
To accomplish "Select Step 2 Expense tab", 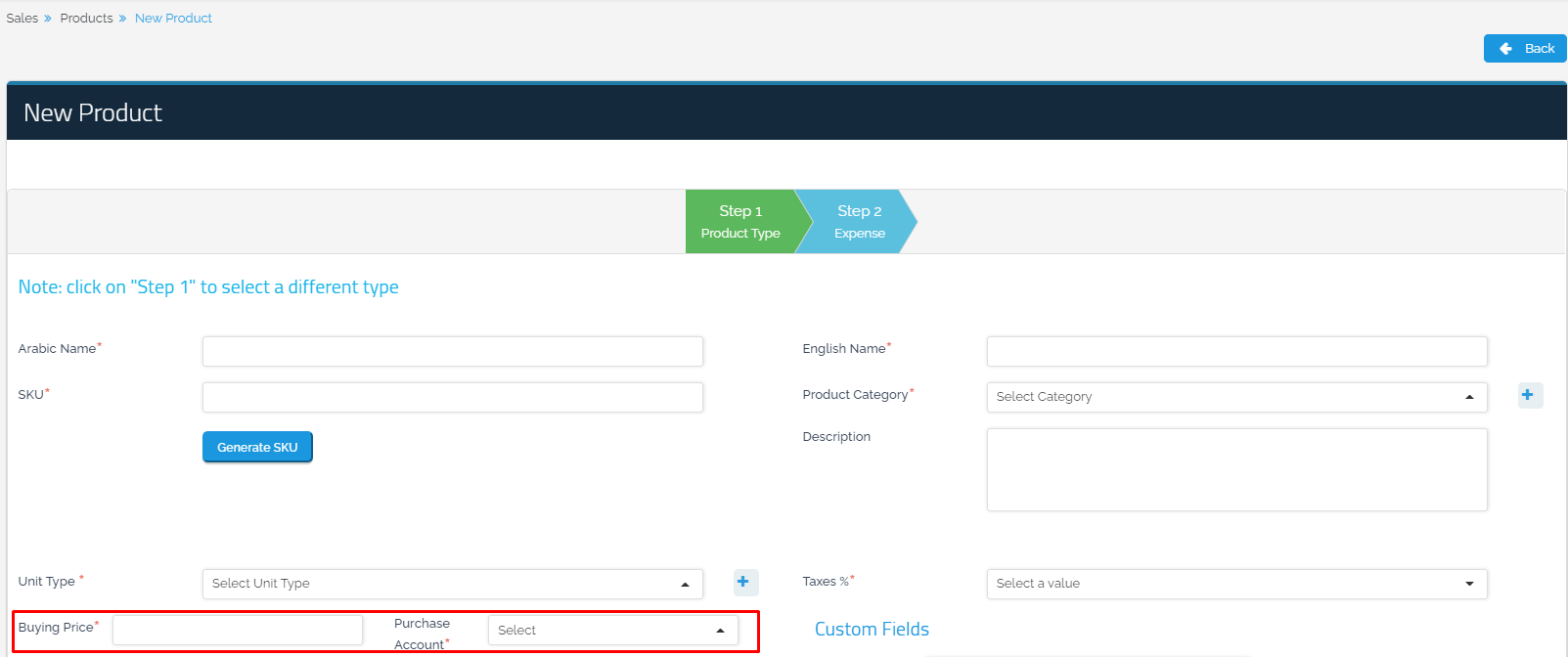I will coord(859,222).
